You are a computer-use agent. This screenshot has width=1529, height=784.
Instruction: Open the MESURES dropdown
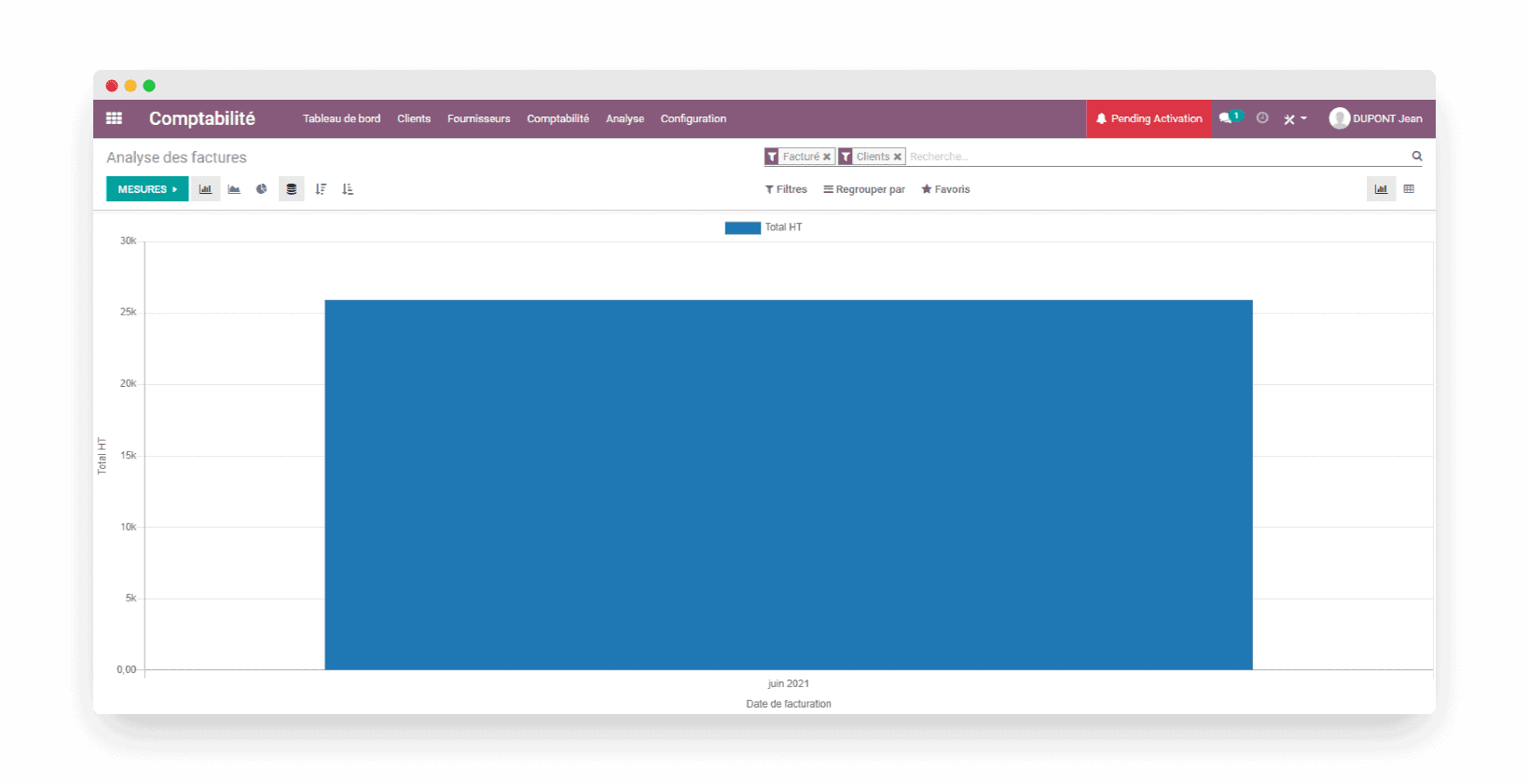(147, 189)
